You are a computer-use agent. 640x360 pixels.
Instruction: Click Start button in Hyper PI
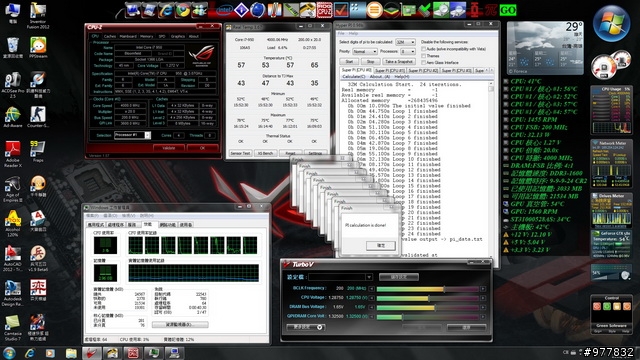click(349, 61)
